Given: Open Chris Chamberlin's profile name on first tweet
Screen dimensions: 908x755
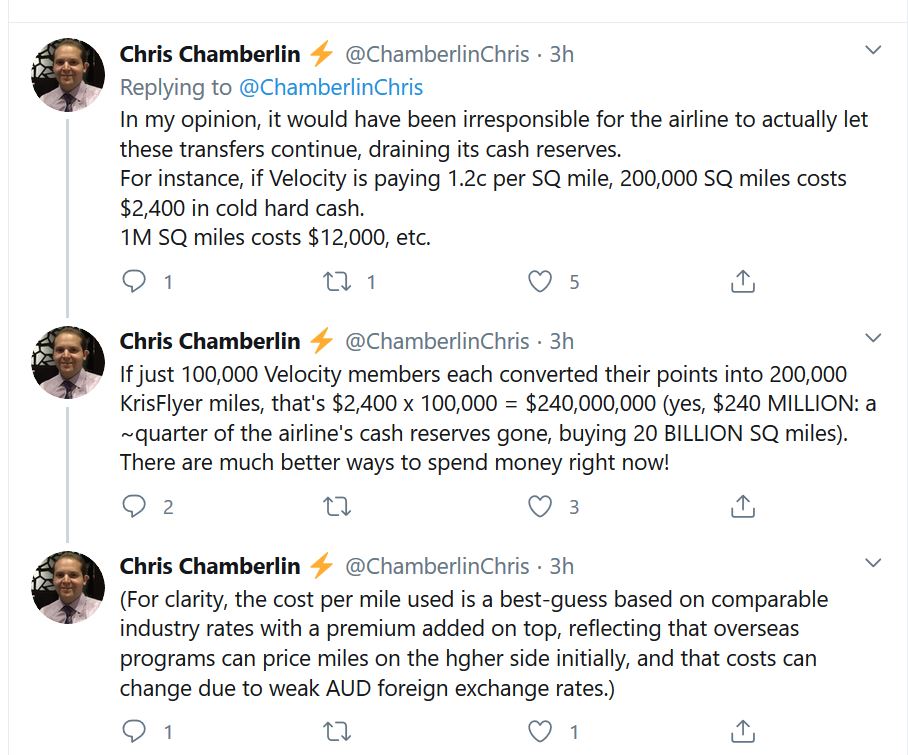Looking at the screenshot, I should click(x=210, y=54).
